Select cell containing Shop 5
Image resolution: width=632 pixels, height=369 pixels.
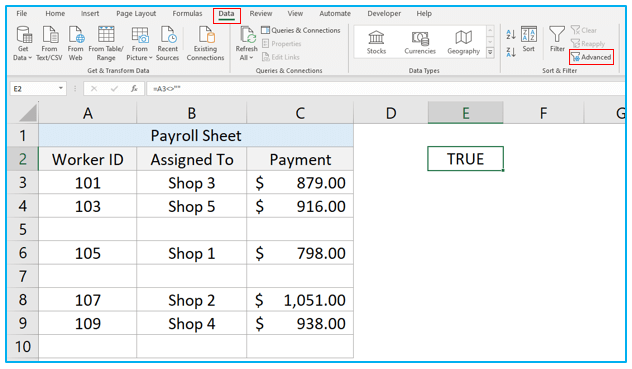tap(191, 206)
